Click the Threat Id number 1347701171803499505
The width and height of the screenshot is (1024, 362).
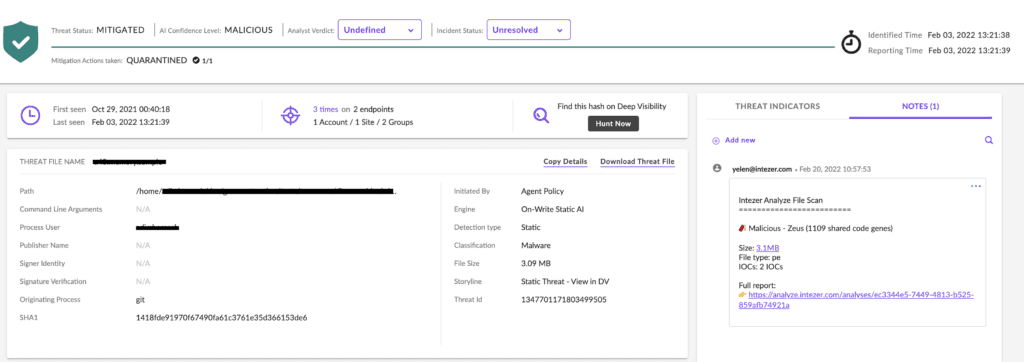tap(564, 299)
